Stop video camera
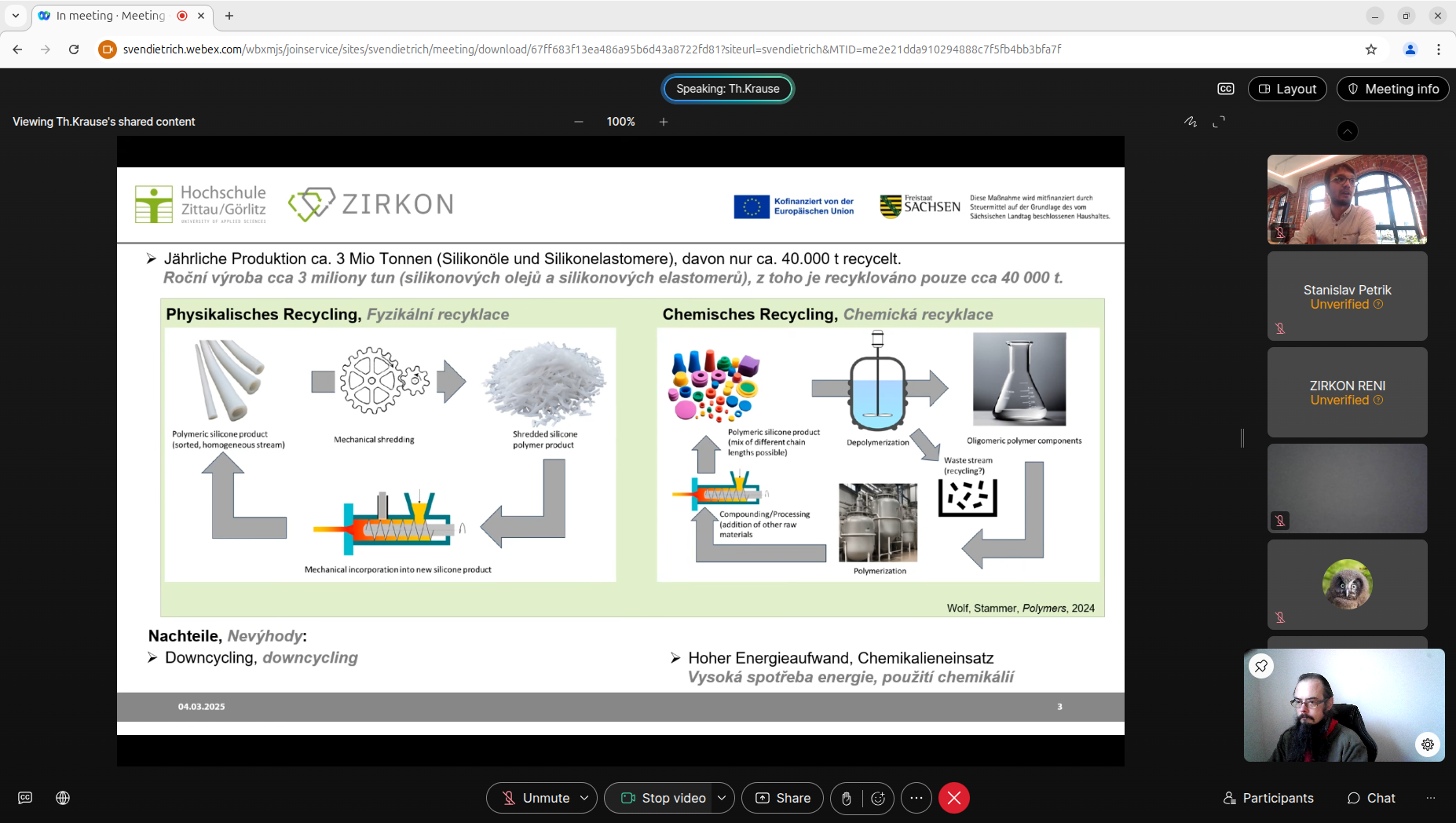 tap(664, 798)
